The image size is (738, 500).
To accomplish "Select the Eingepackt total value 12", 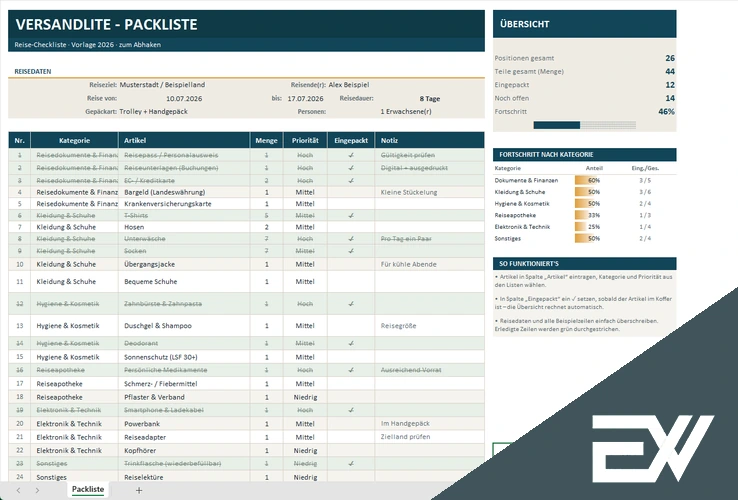I will click(x=670, y=85).
